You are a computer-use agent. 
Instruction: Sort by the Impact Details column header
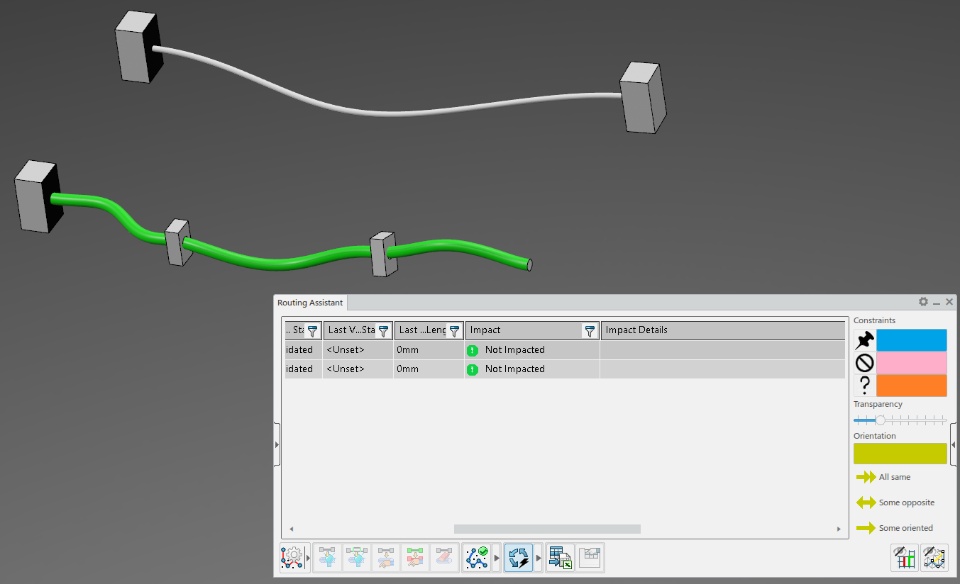(723, 330)
